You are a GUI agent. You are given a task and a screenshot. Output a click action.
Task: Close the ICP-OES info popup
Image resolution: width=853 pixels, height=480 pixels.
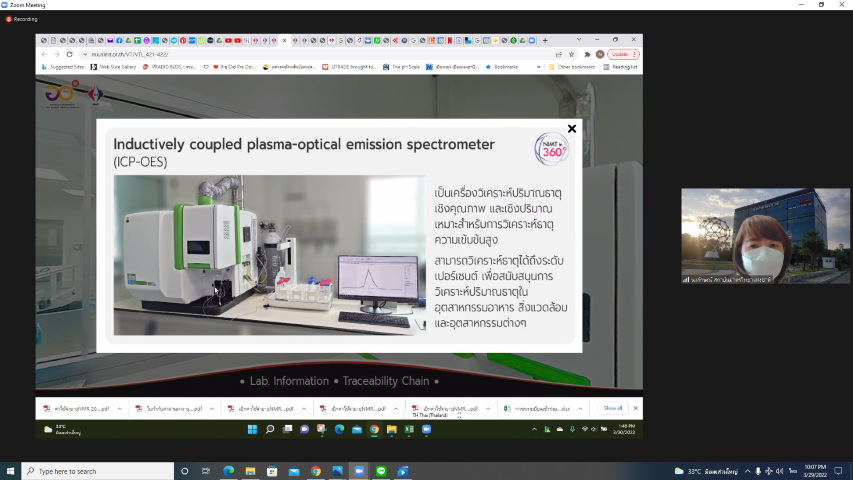coord(572,129)
